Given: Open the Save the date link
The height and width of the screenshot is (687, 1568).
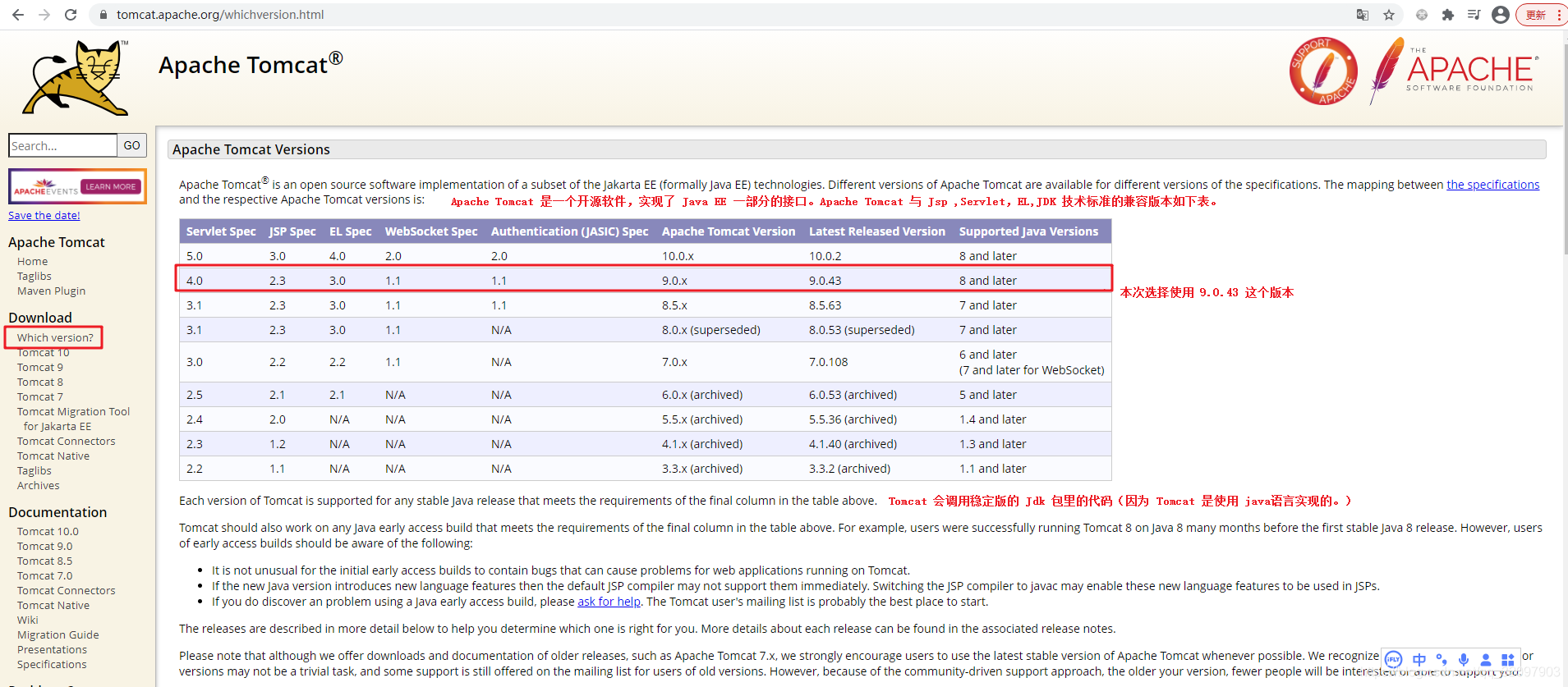Looking at the screenshot, I should (44, 216).
